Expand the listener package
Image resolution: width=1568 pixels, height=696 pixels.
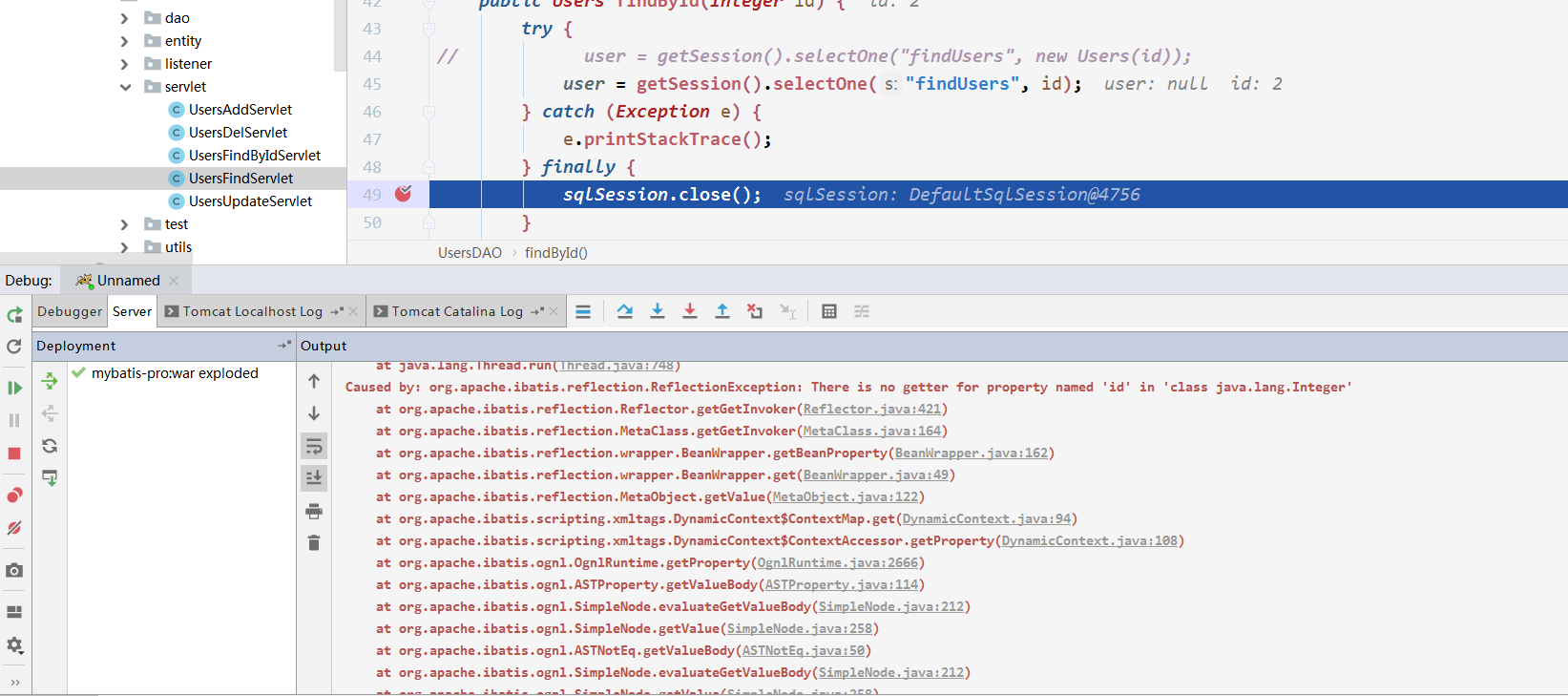tap(125, 64)
